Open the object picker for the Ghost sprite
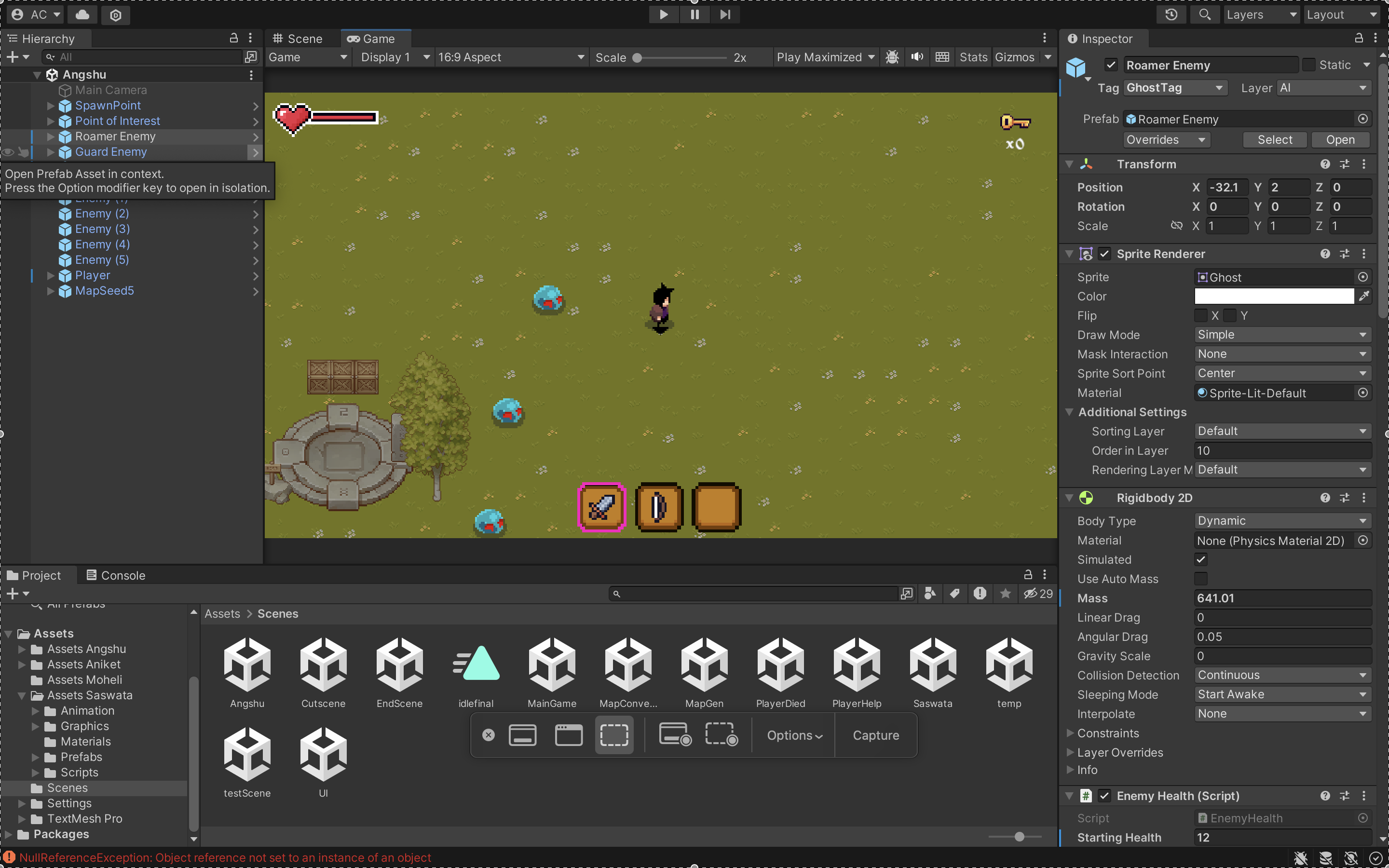Screen dimensions: 1389x868 (x=1362, y=277)
